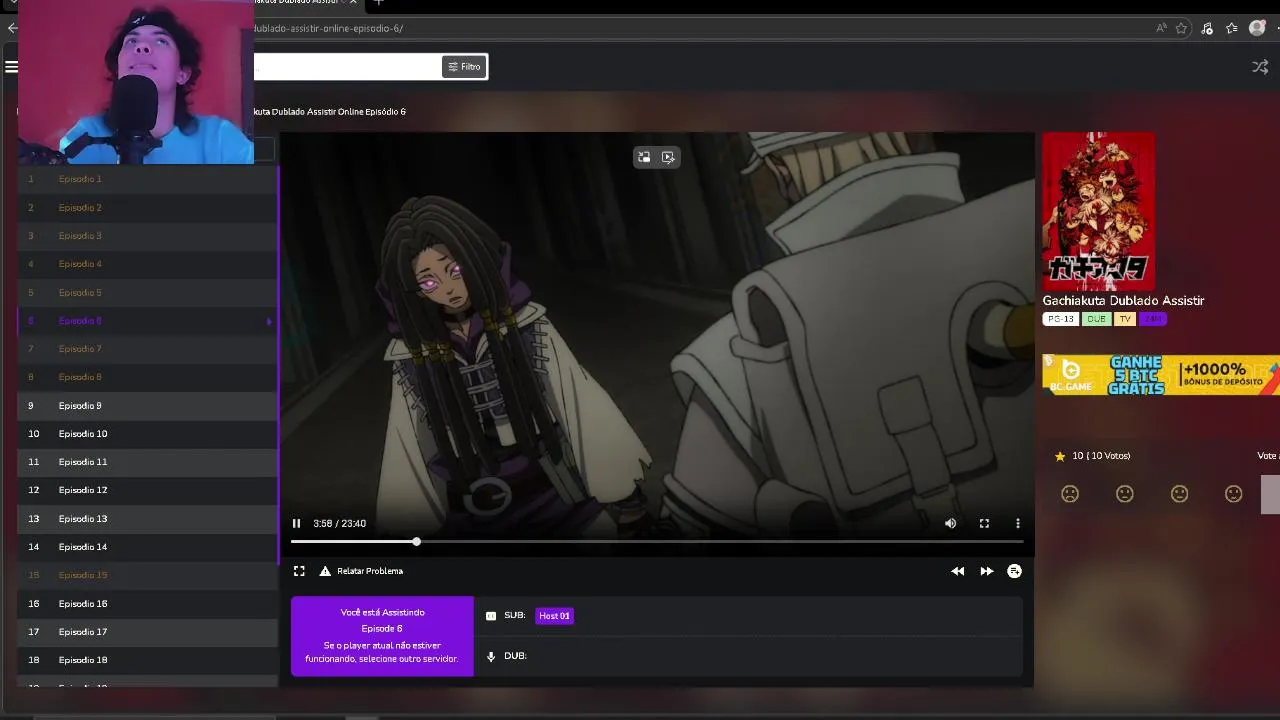Open the hamburger menu icon
1280x720 pixels.
(x=11, y=67)
